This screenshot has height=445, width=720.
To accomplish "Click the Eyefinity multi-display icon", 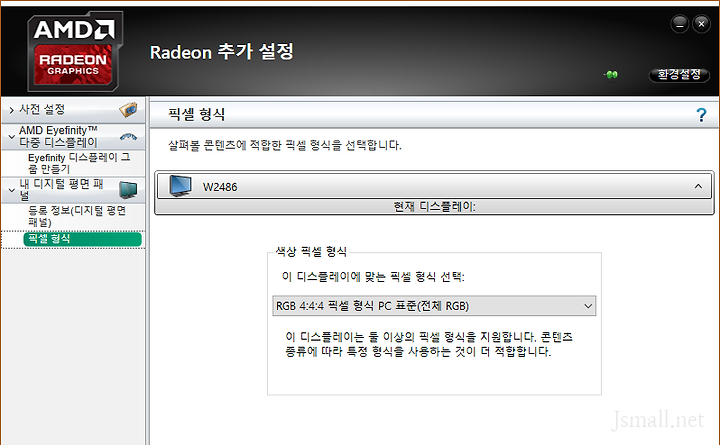I will [128, 136].
